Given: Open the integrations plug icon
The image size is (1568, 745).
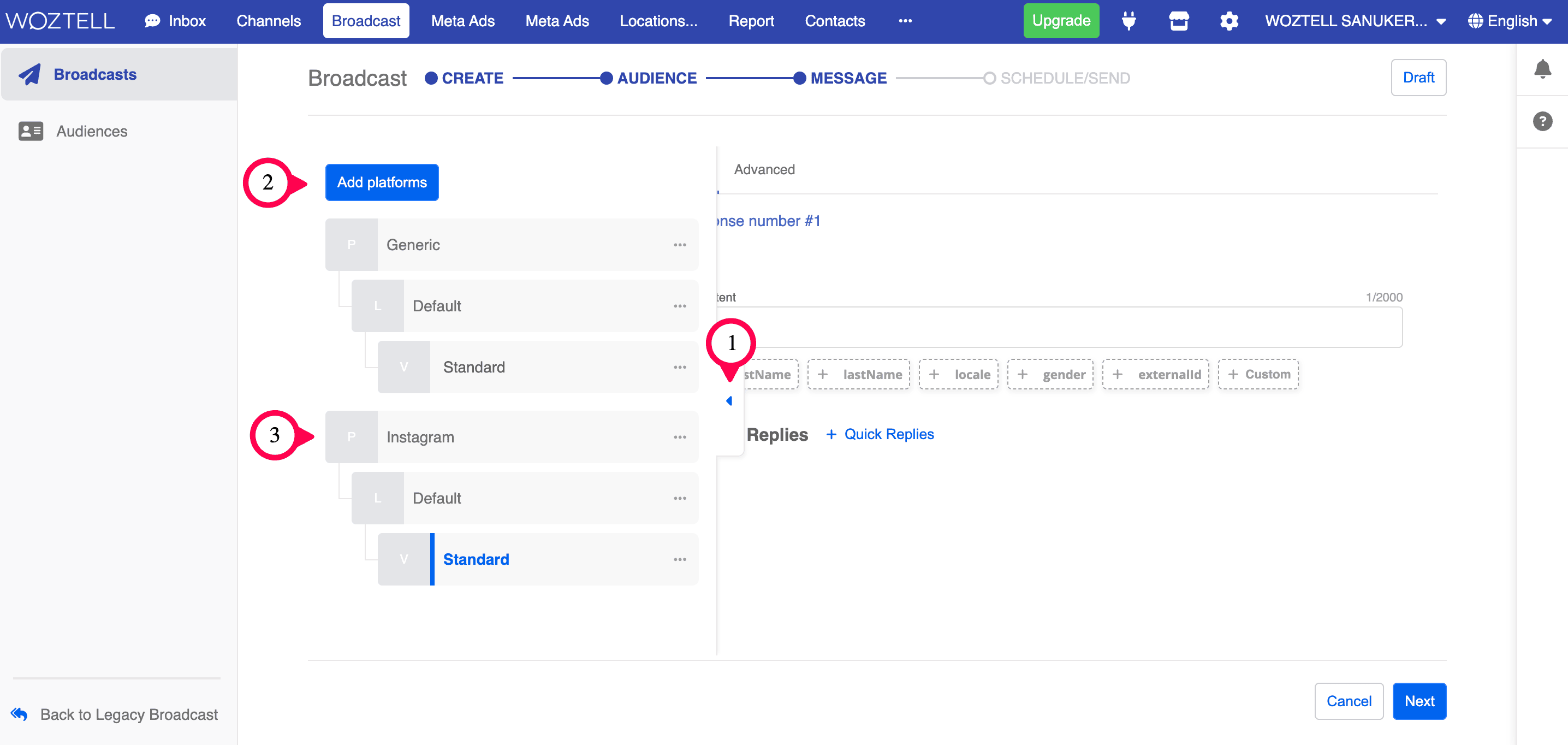Looking at the screenshot, I should tap(1129, 21).
